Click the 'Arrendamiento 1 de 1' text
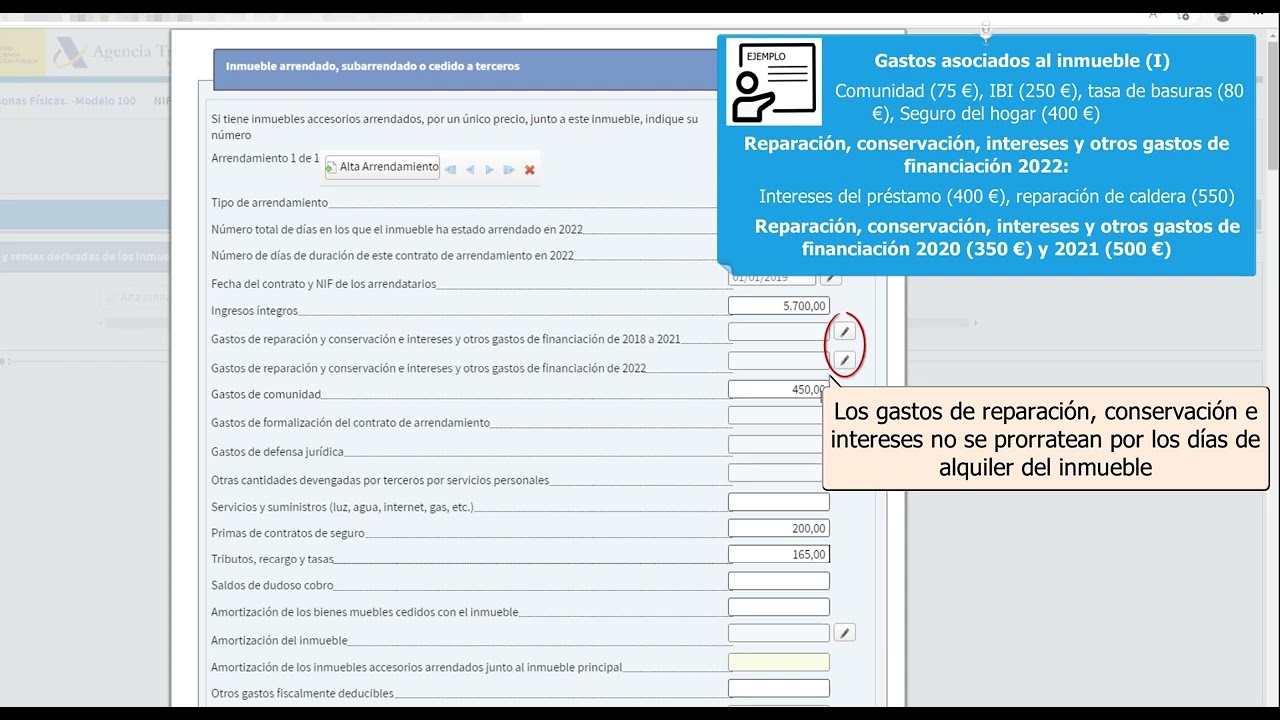The image size is (1280, 720). click(x=265, y=159)
